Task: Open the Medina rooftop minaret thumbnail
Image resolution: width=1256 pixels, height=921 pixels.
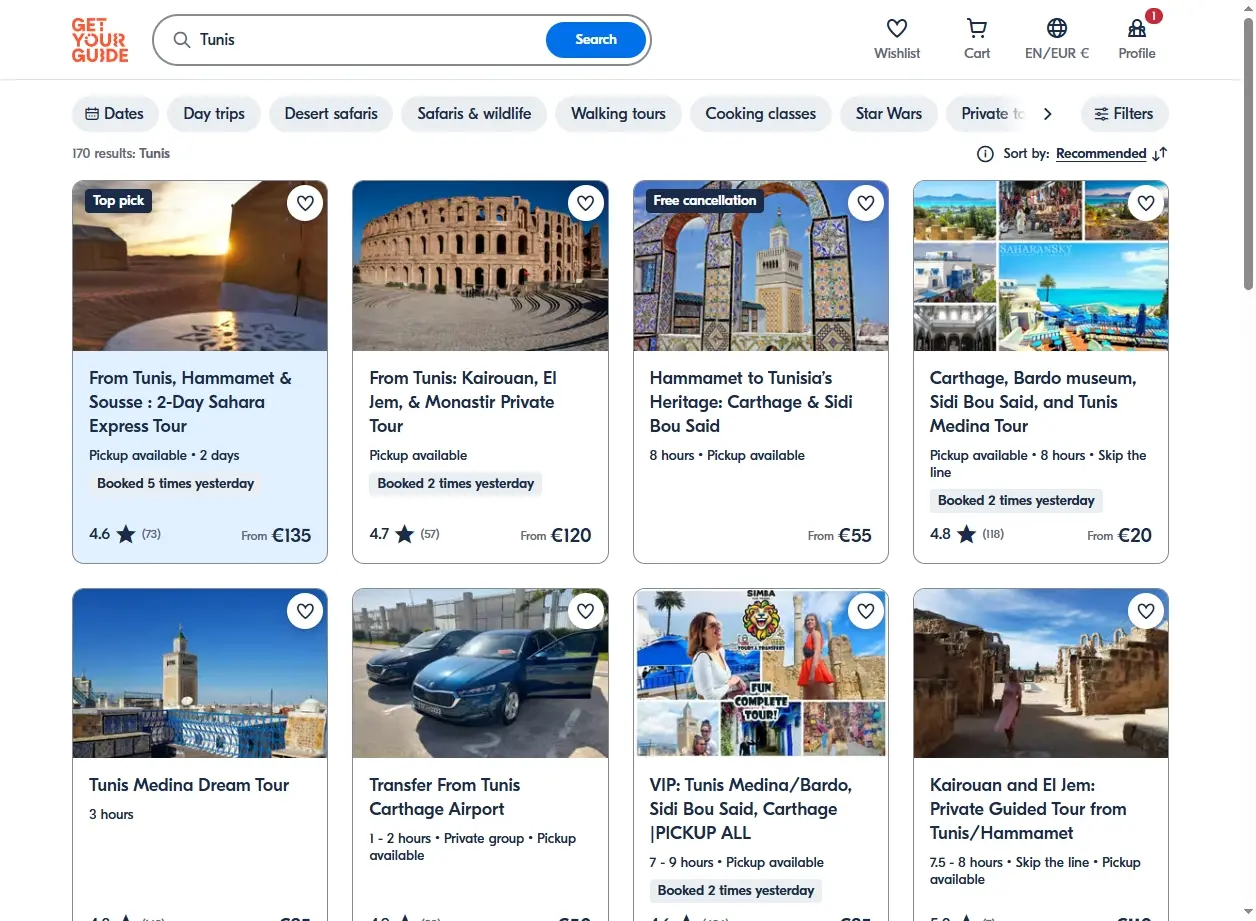Action: coord(200,673)
